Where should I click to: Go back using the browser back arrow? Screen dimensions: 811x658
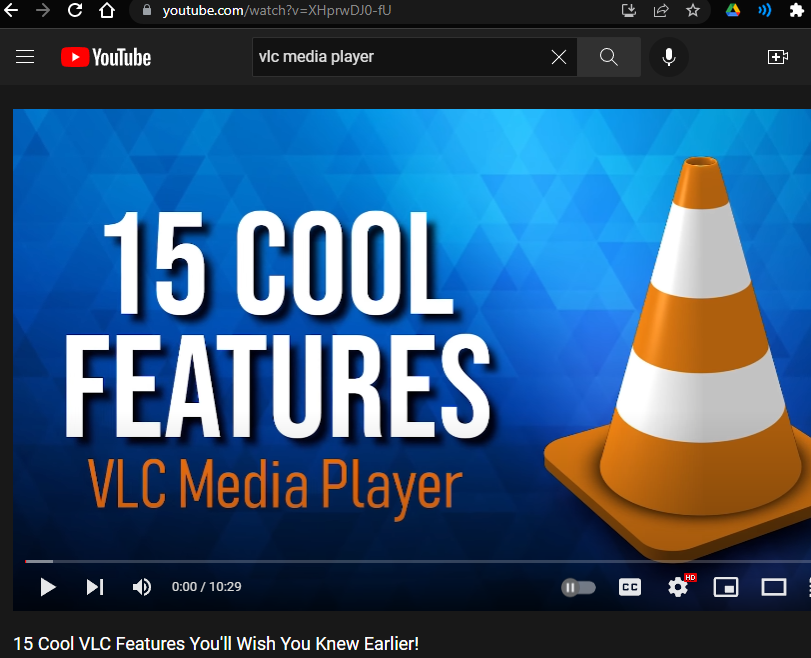tap(11, 10)
